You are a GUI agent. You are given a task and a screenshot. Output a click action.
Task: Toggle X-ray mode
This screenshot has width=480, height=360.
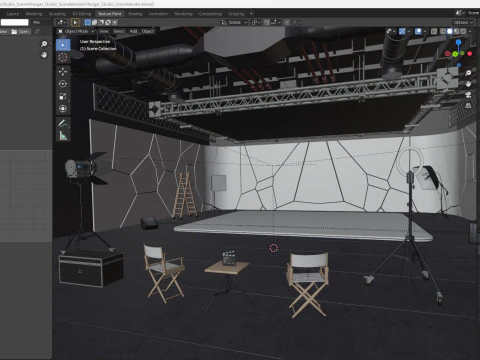pos(434,31)
